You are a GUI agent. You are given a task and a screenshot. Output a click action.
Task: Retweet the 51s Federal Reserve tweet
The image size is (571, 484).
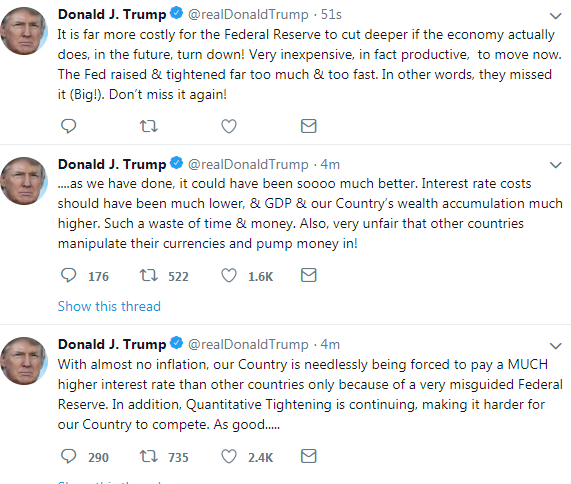pyautogui.click(x=149, y=126)
